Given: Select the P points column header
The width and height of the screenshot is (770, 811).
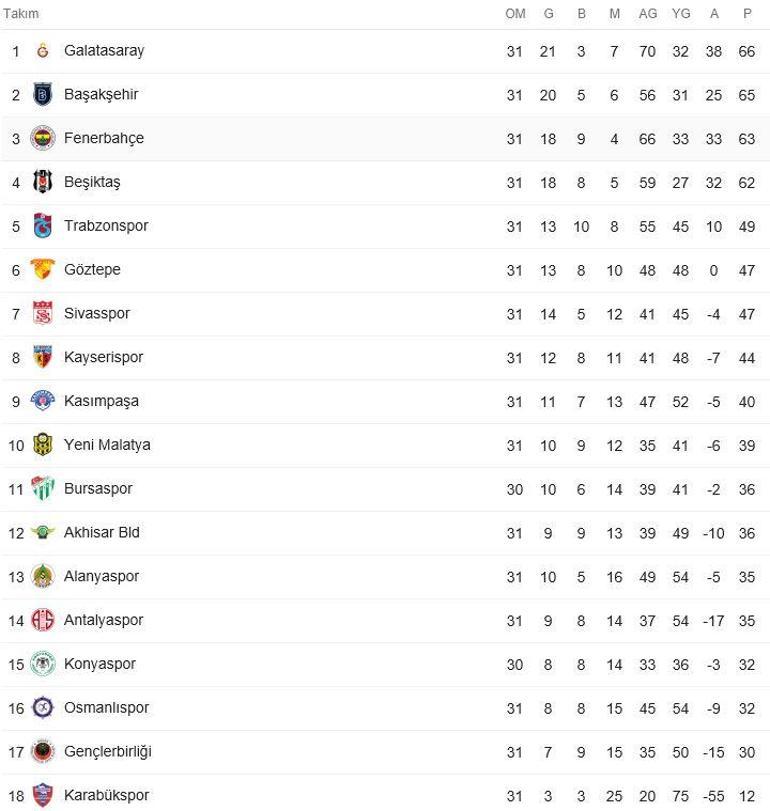Looking at the screenshot, I should click(747, 14).
